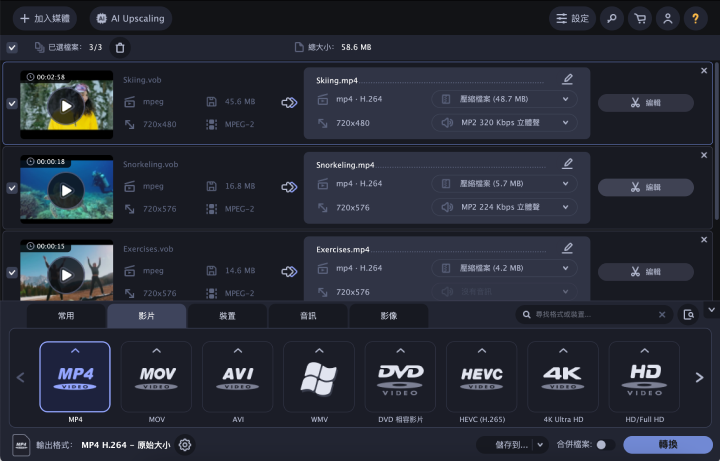
Task: Click the 轉換 convert button
Action: [668, 444]
